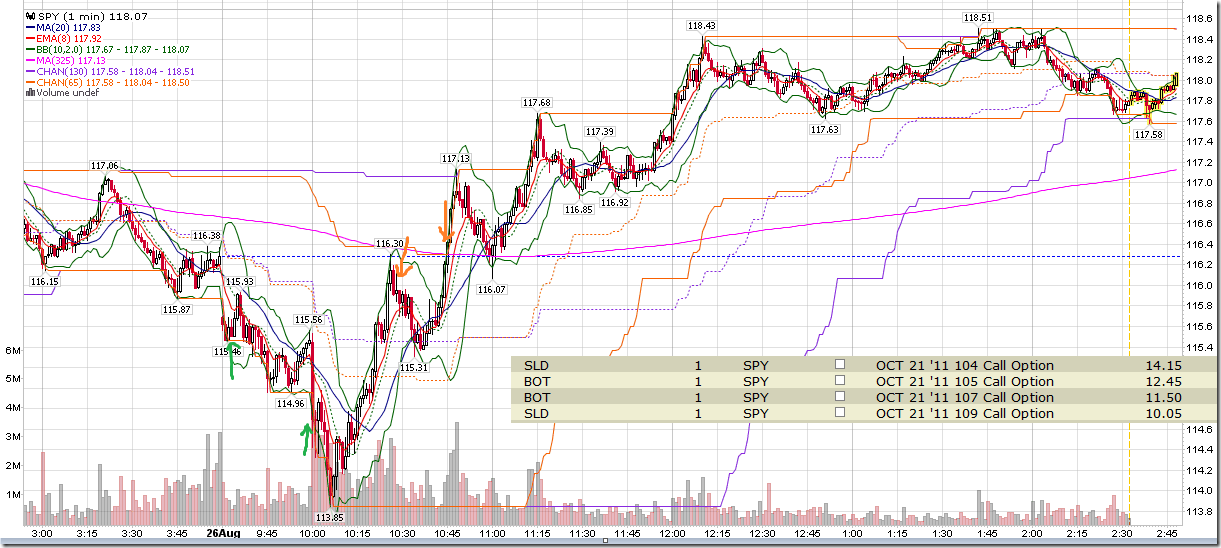The image size is (1221, 548).
Task: Click the 11.50 price cell in trades table
Action: (x=1164, y=397)
